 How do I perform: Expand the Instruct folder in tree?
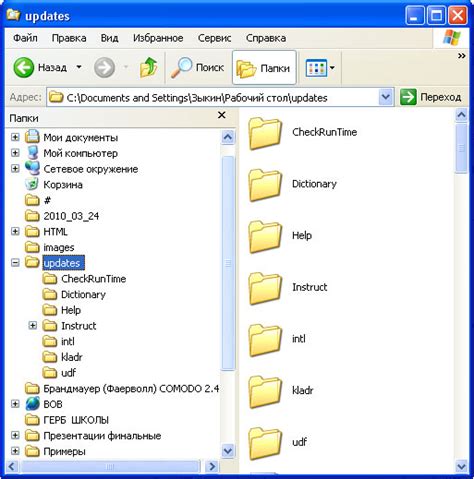point(33,325)
